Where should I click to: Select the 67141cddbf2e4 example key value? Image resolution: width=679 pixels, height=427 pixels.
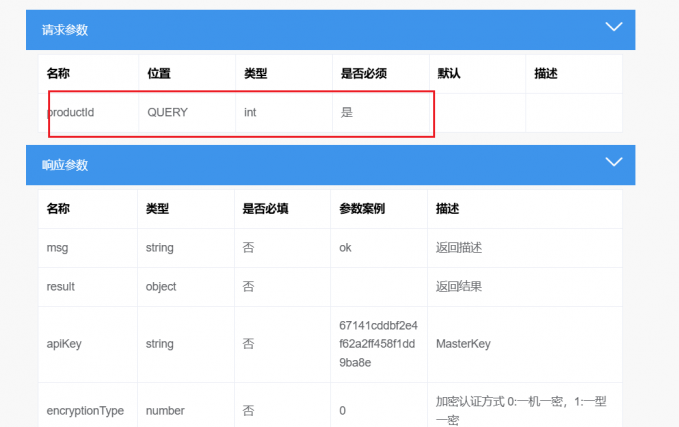coord(378,344)
